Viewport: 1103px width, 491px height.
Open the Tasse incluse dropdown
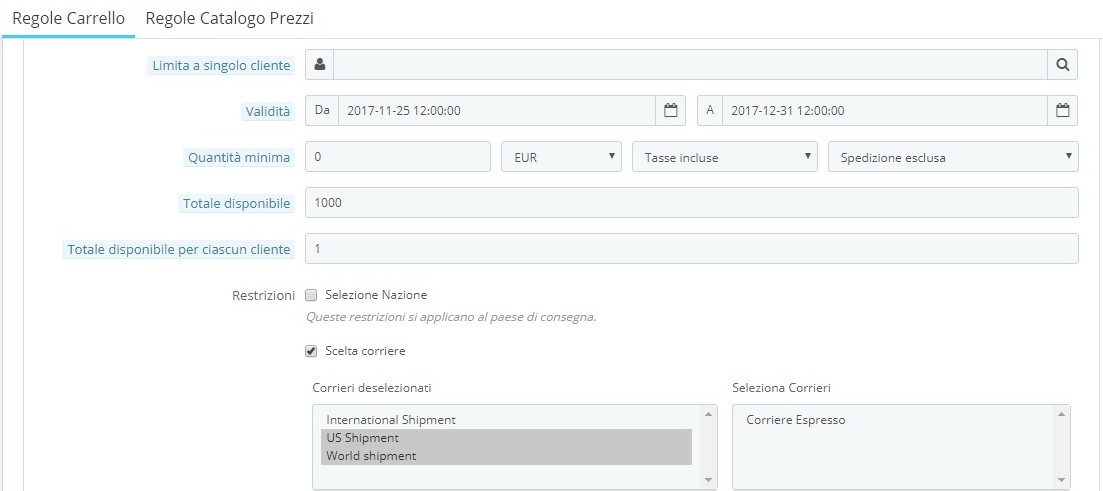725,157
